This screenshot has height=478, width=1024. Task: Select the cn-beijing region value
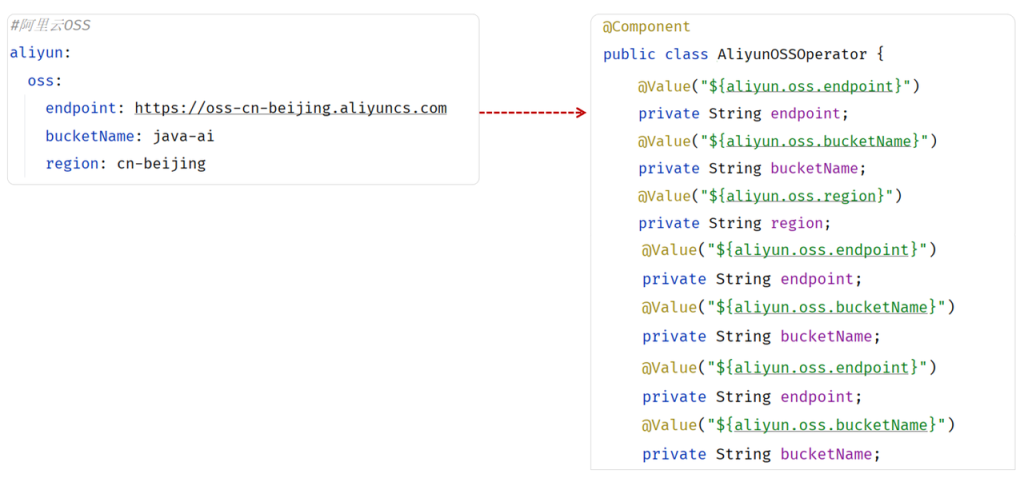tap(161, 163)
